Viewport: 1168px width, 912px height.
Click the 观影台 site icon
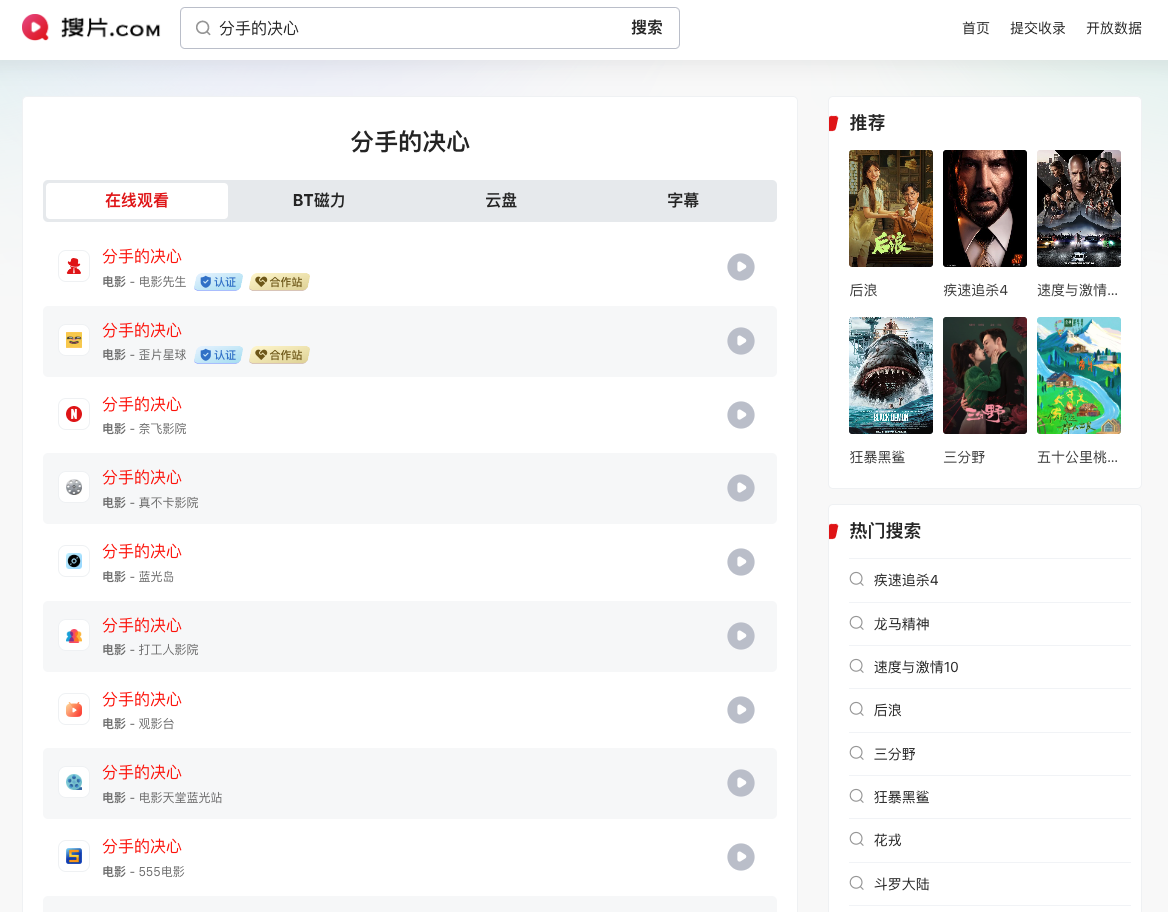(74, 709)
